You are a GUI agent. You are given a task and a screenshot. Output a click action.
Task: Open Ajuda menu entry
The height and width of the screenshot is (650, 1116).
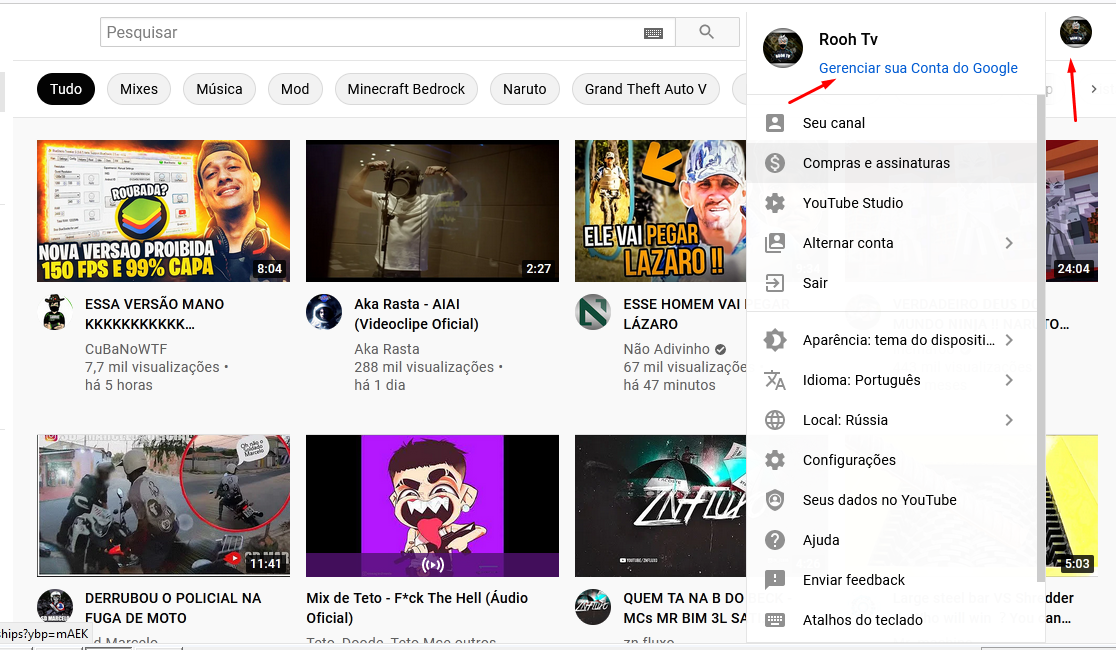[x=892, y=540]
